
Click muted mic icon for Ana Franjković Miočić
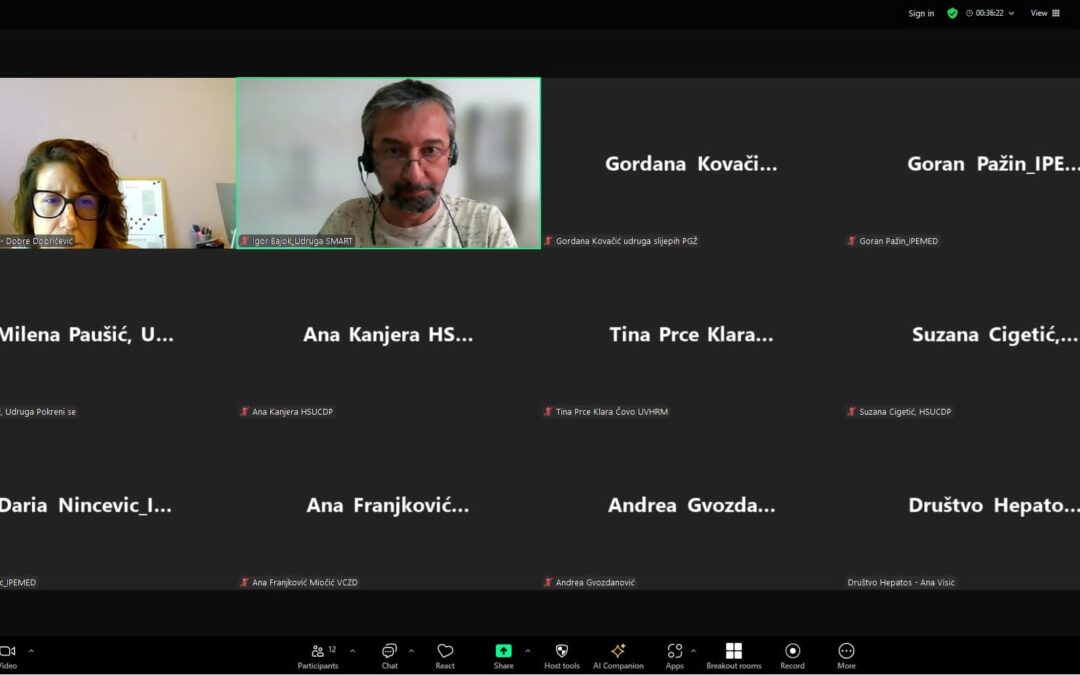click(245, 583)
